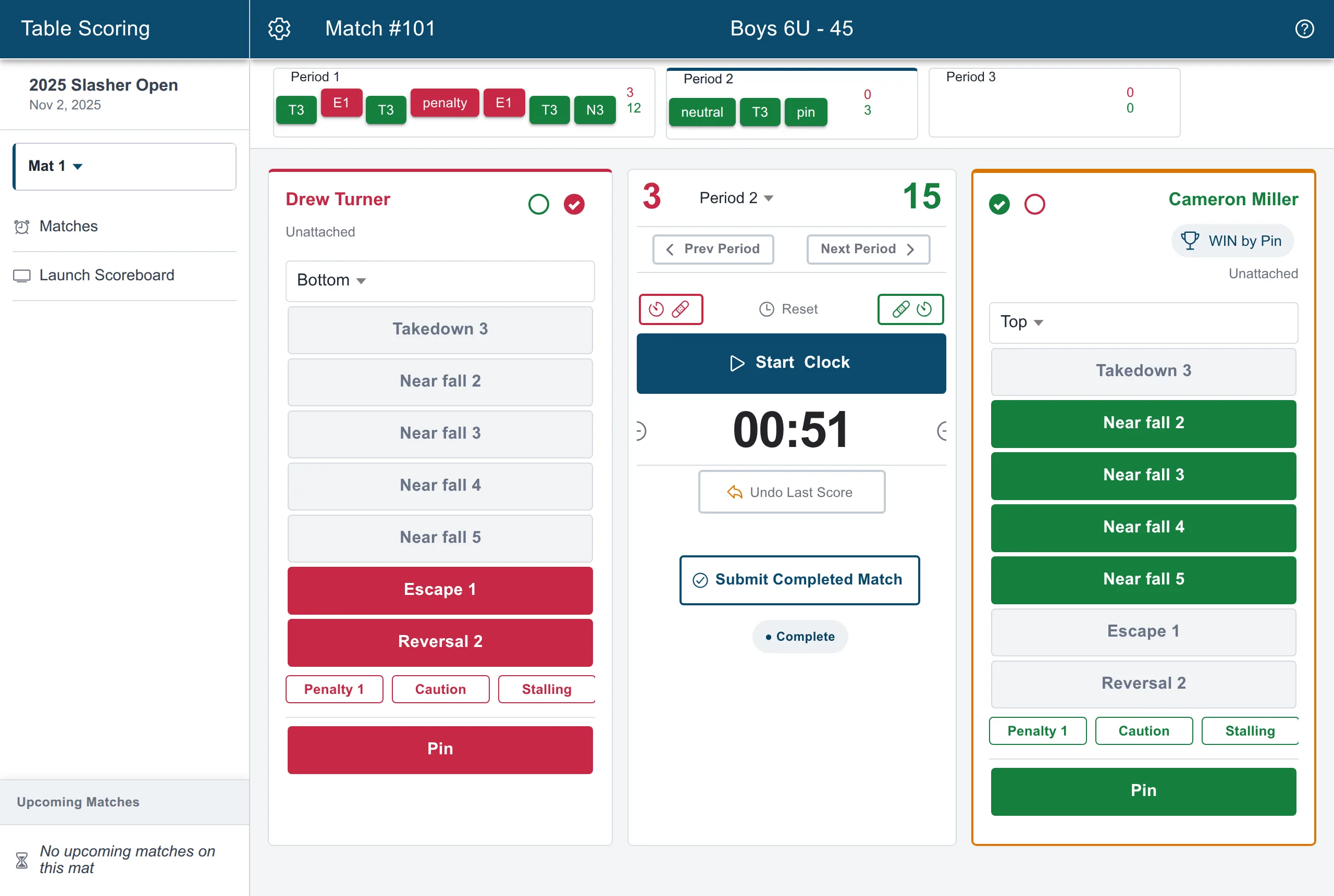Give Drew Turner Penalty 1
The width and height of the screenshot is (1334, 896).
[x=335, y=689]
